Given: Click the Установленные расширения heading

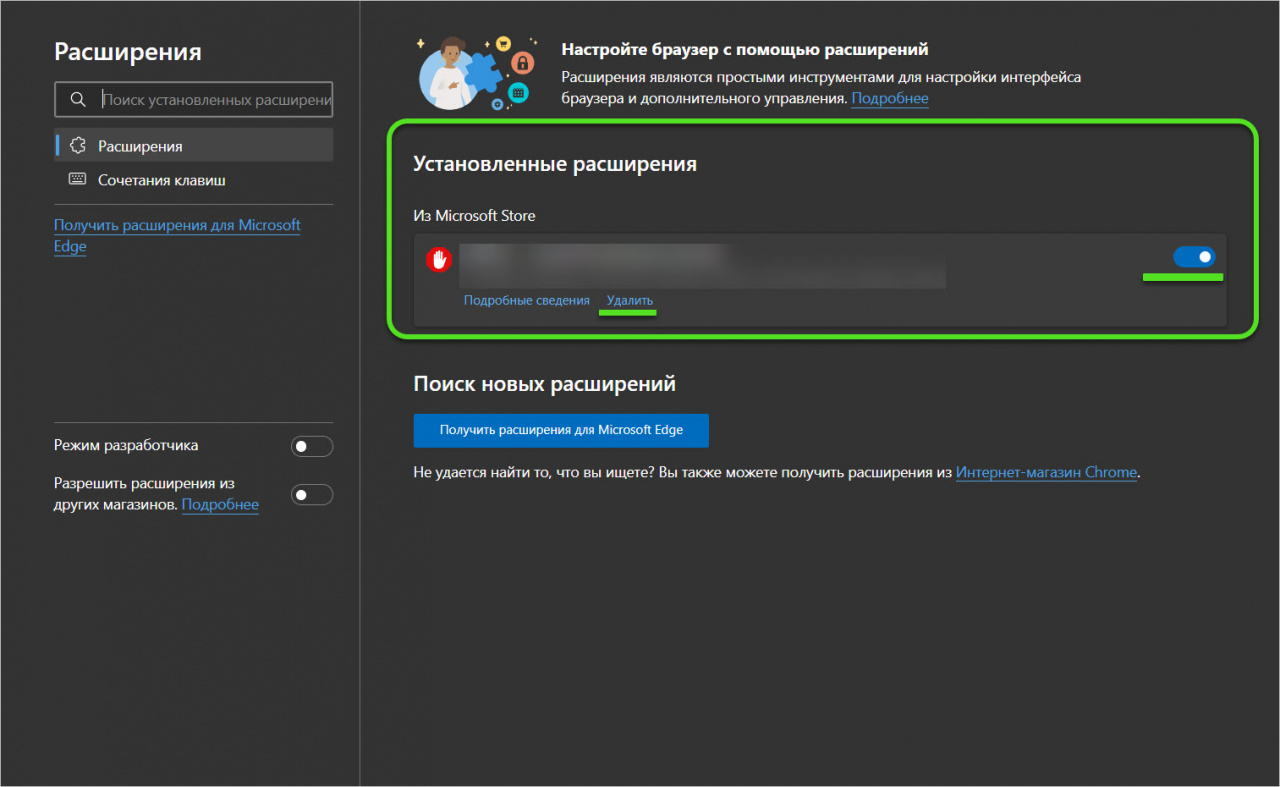Looking at the screenshot, I should [x=555, y=164].
